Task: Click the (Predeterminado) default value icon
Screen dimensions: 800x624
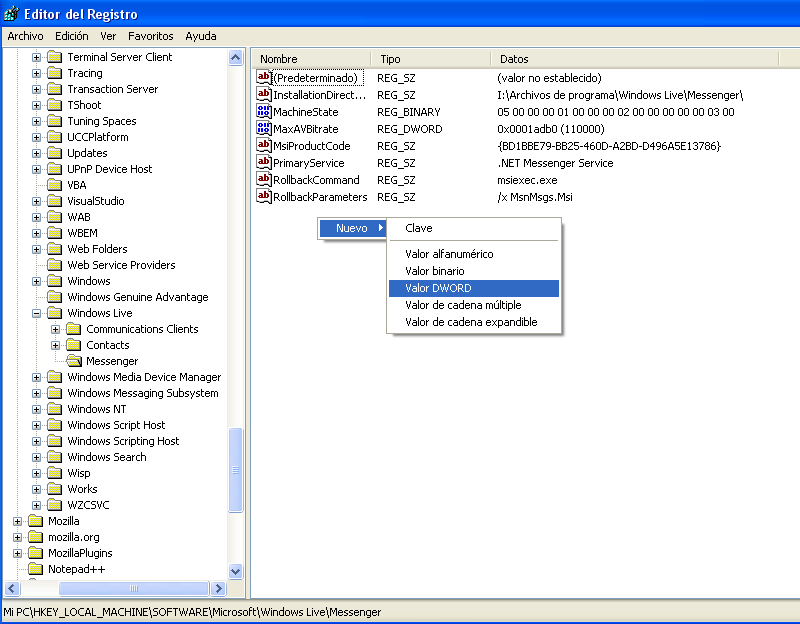Action: (265, 78)
